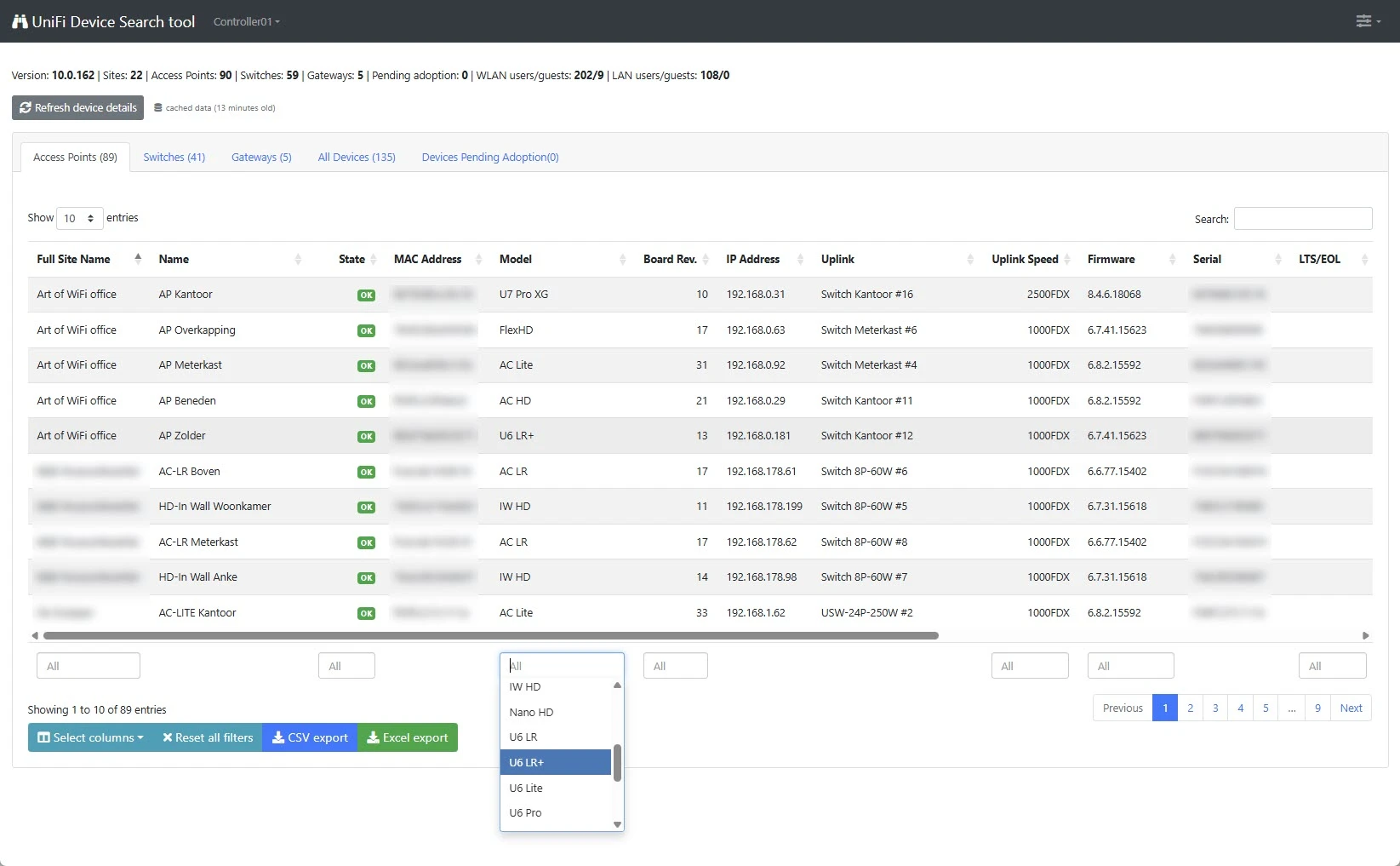This screenshot has height=866, width=1400.
Task: Click IP address 192.168.0.181
Action: click(x=758, y=436)
